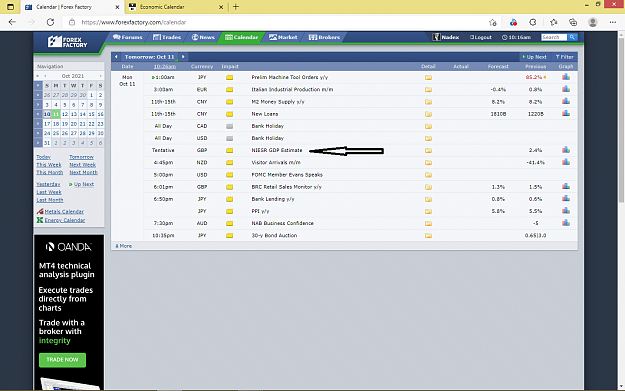Show graph for New Loans
This screenshot has height=391, width=625.
pyautogui.click(x=566, y=114)
